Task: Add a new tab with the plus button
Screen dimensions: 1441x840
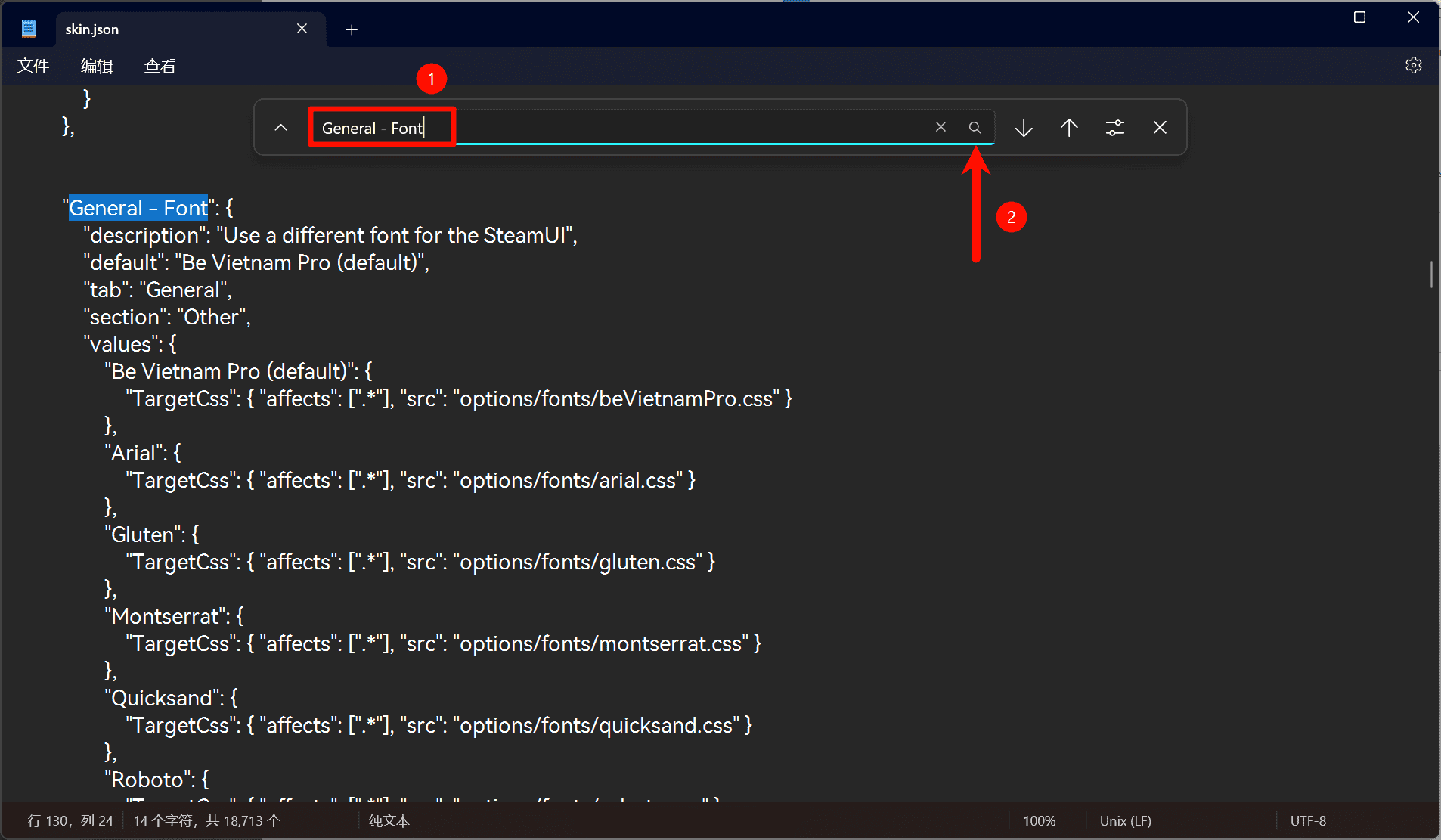Action: tap(352, 29)
